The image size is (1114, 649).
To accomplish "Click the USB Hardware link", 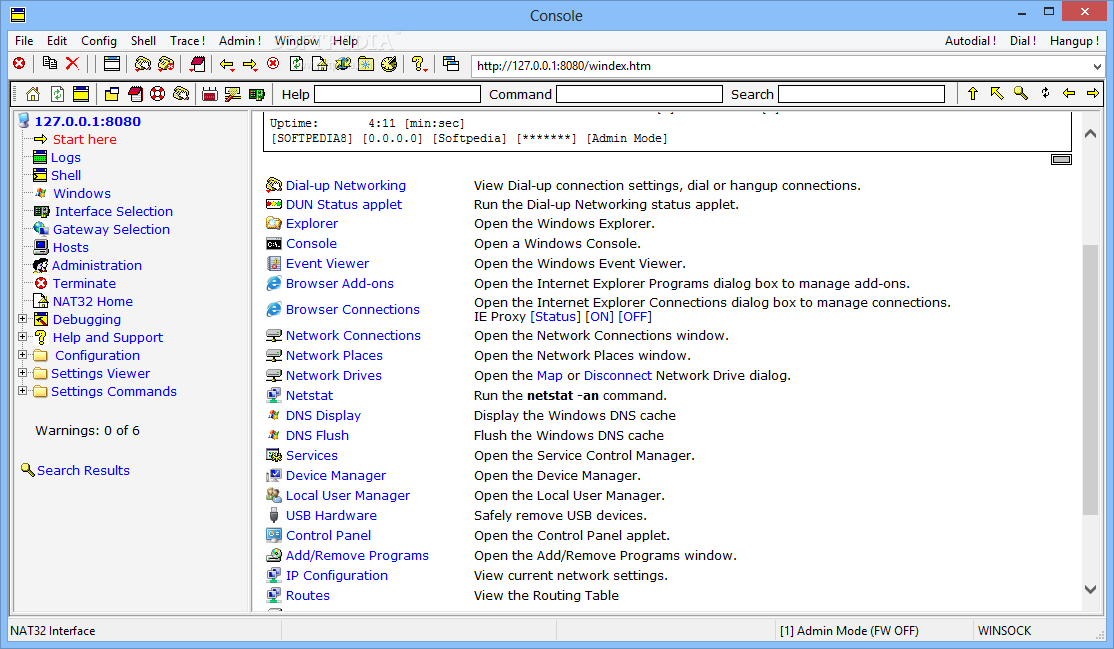I will pyautogui.click(x=331, y=516).
